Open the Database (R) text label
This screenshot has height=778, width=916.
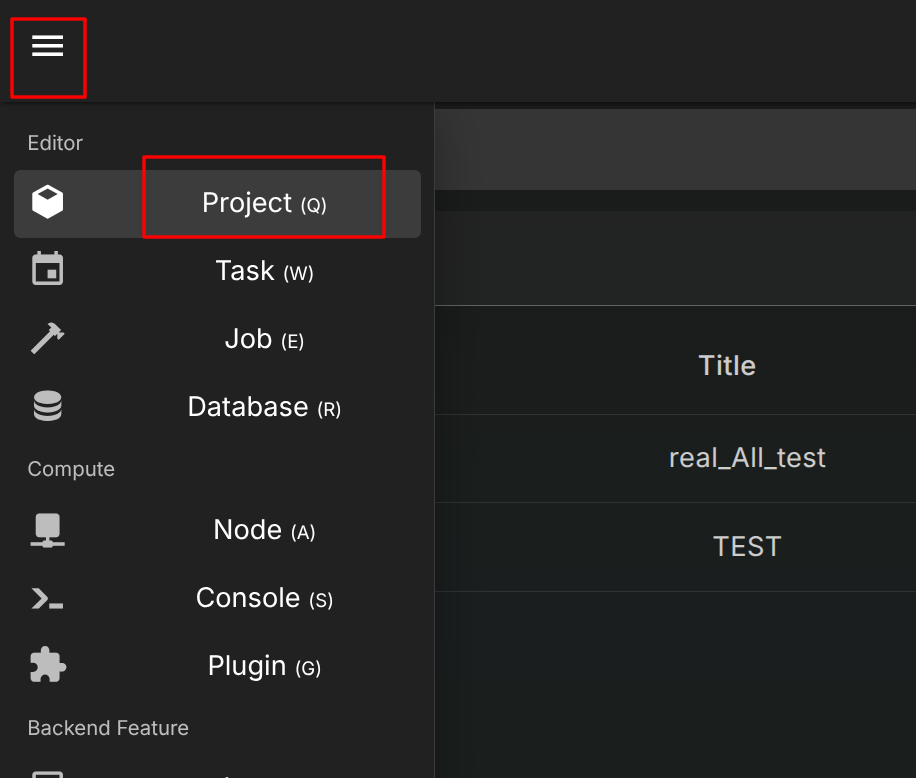(x=264, y=407)
